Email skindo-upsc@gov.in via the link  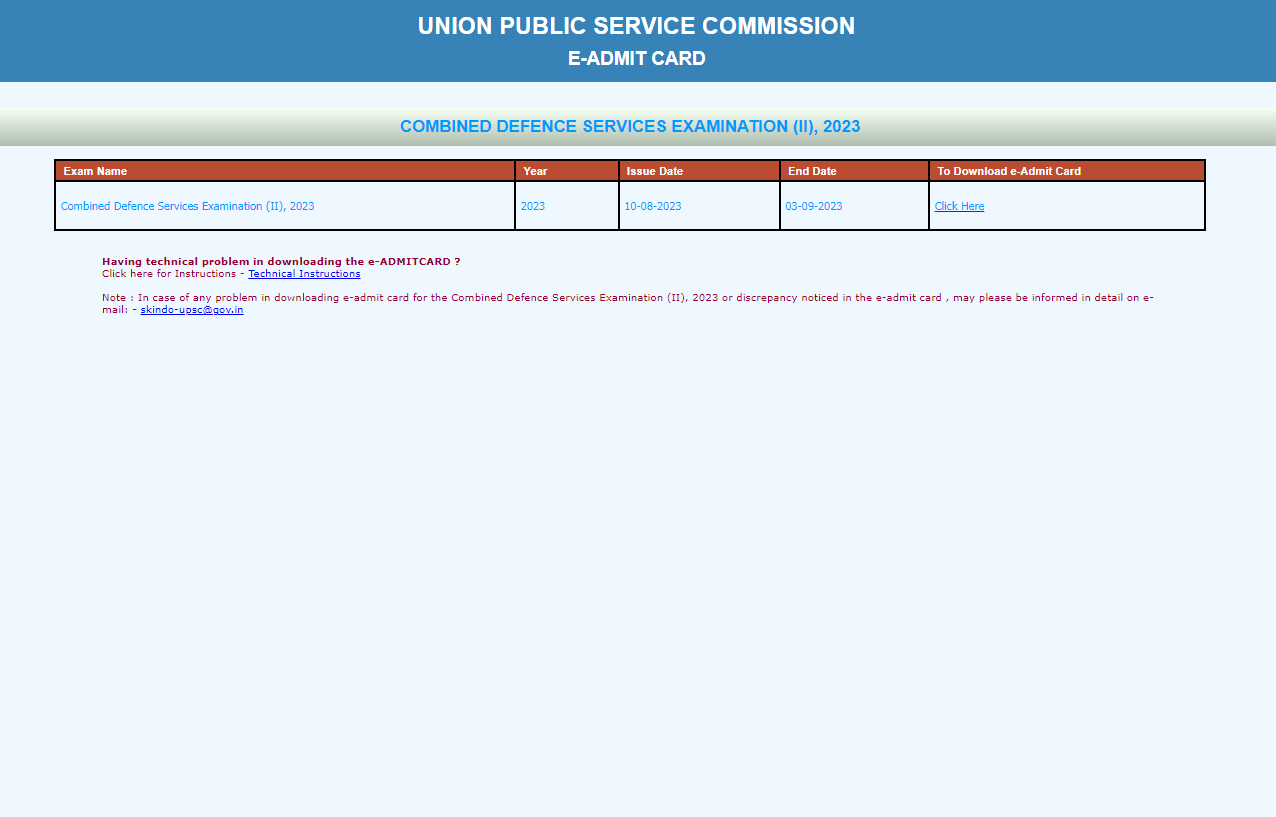click(x=192, y=309)
